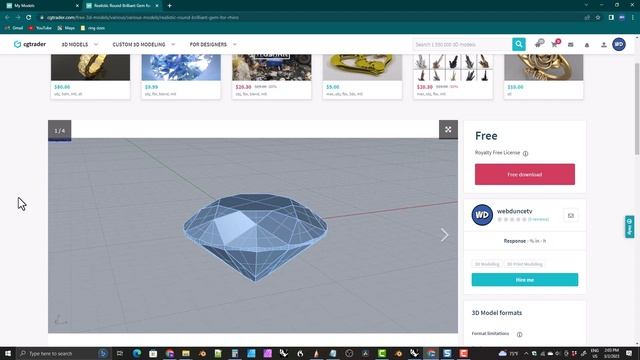Viewport: 640px width, 360px height.
Task: Launch Microsoft Edge from taskbar
Action: pyautogui.click(x=136, y=353)
